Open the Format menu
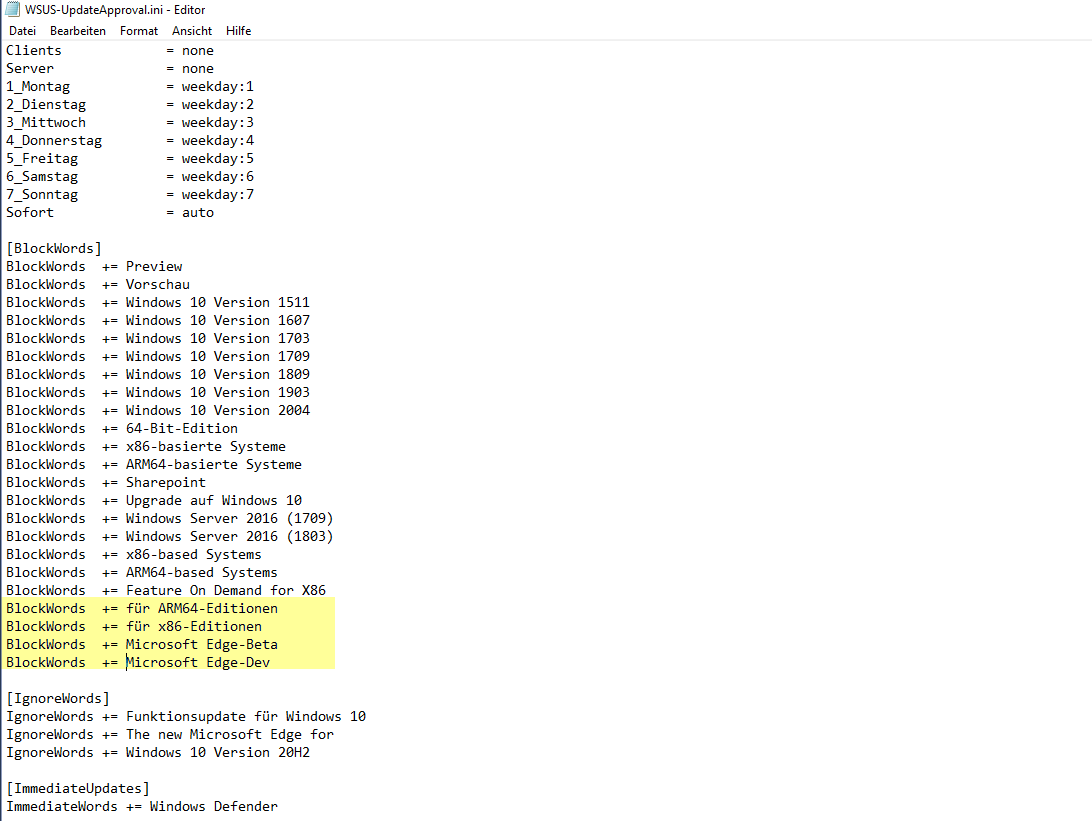This screenshot has width=1092, height=821. point(139,31)
